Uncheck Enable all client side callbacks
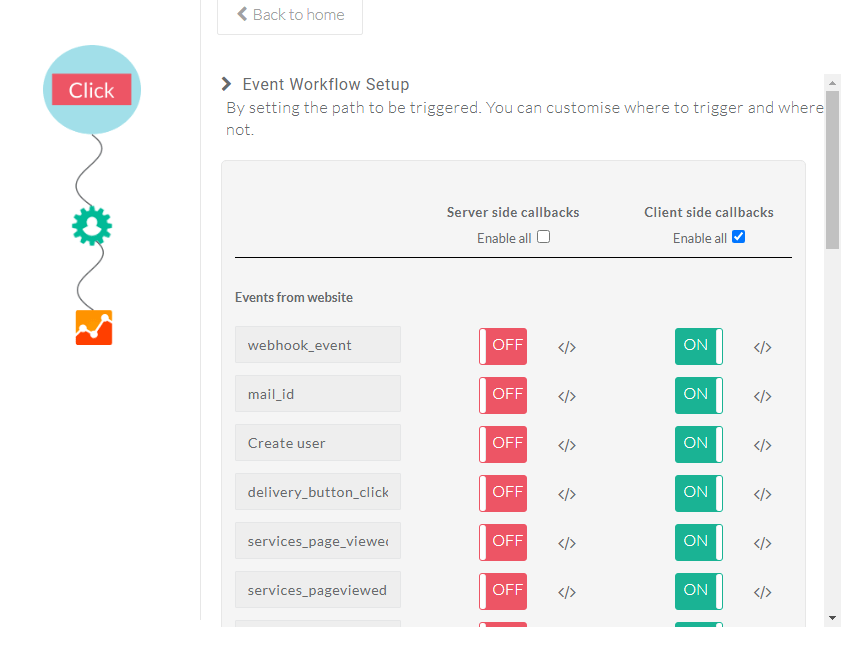The width and height of the screenshot is (859, 646). [x=738, y=237]
